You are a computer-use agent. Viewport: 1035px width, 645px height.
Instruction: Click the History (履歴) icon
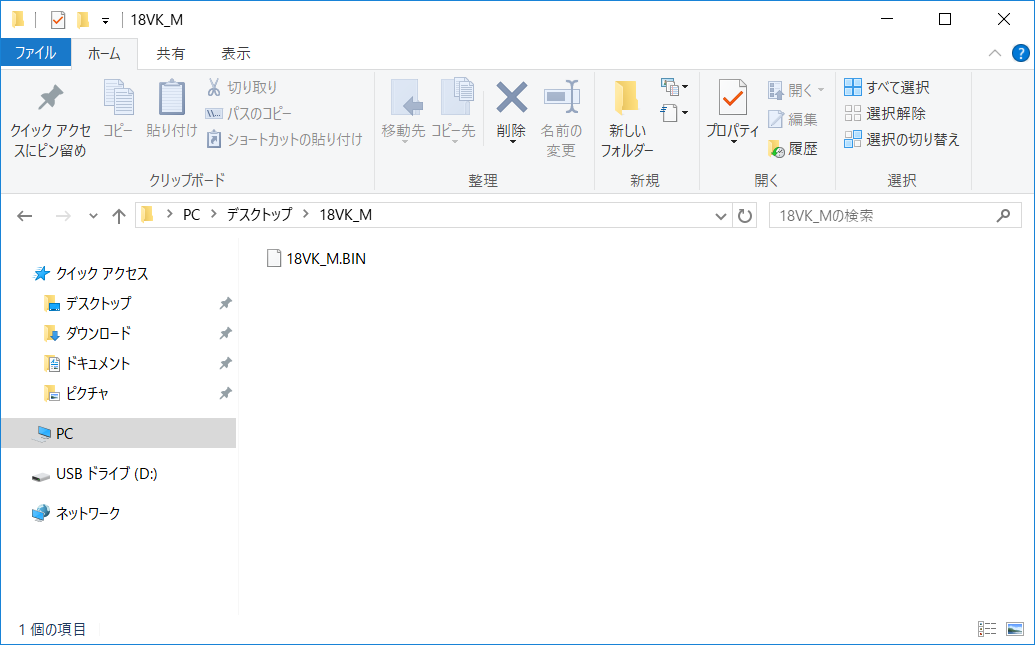pyautogui.click(x=777, y=149)
